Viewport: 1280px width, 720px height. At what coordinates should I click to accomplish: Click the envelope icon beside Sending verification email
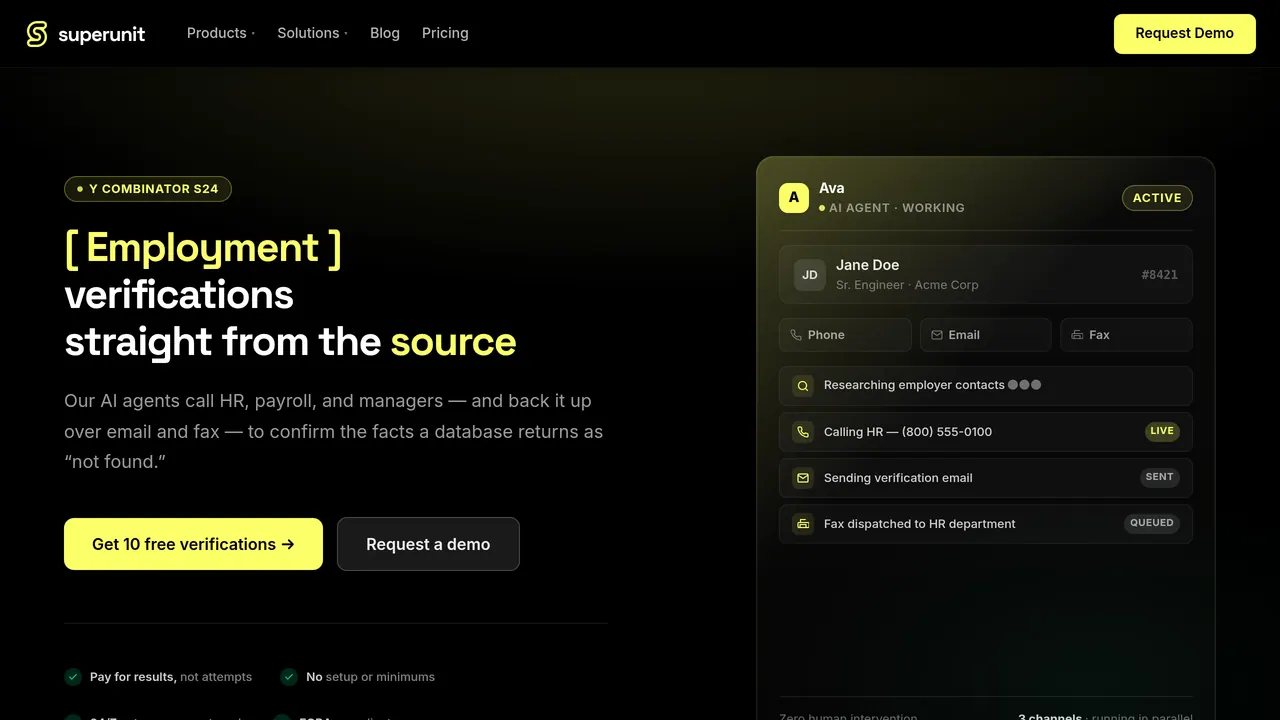point(802,478)
